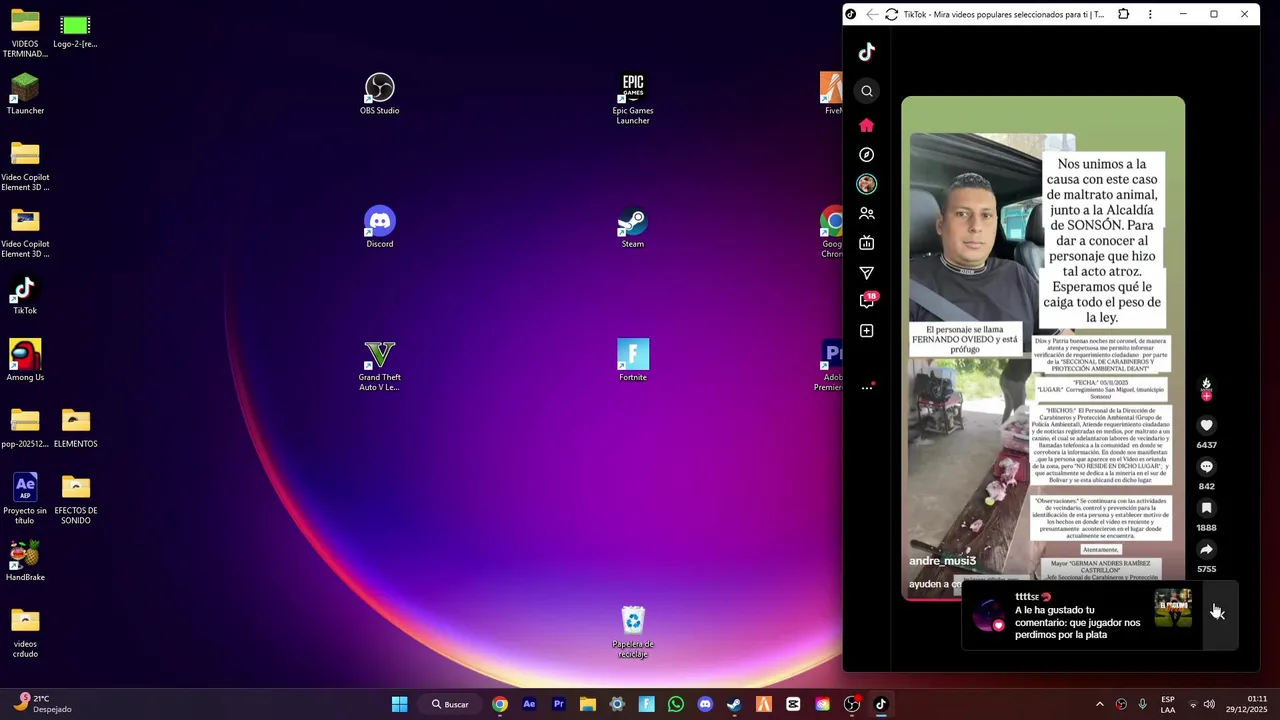Open the three-dot app menu in the title bar
The height and width of the screenshot is (720, 1280).
1150,14
